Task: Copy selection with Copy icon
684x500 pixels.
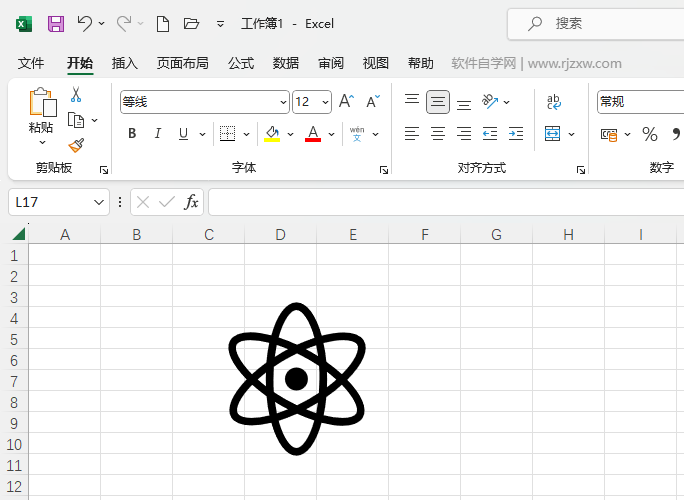Action: pyautogui.click(x=76, y=120)
